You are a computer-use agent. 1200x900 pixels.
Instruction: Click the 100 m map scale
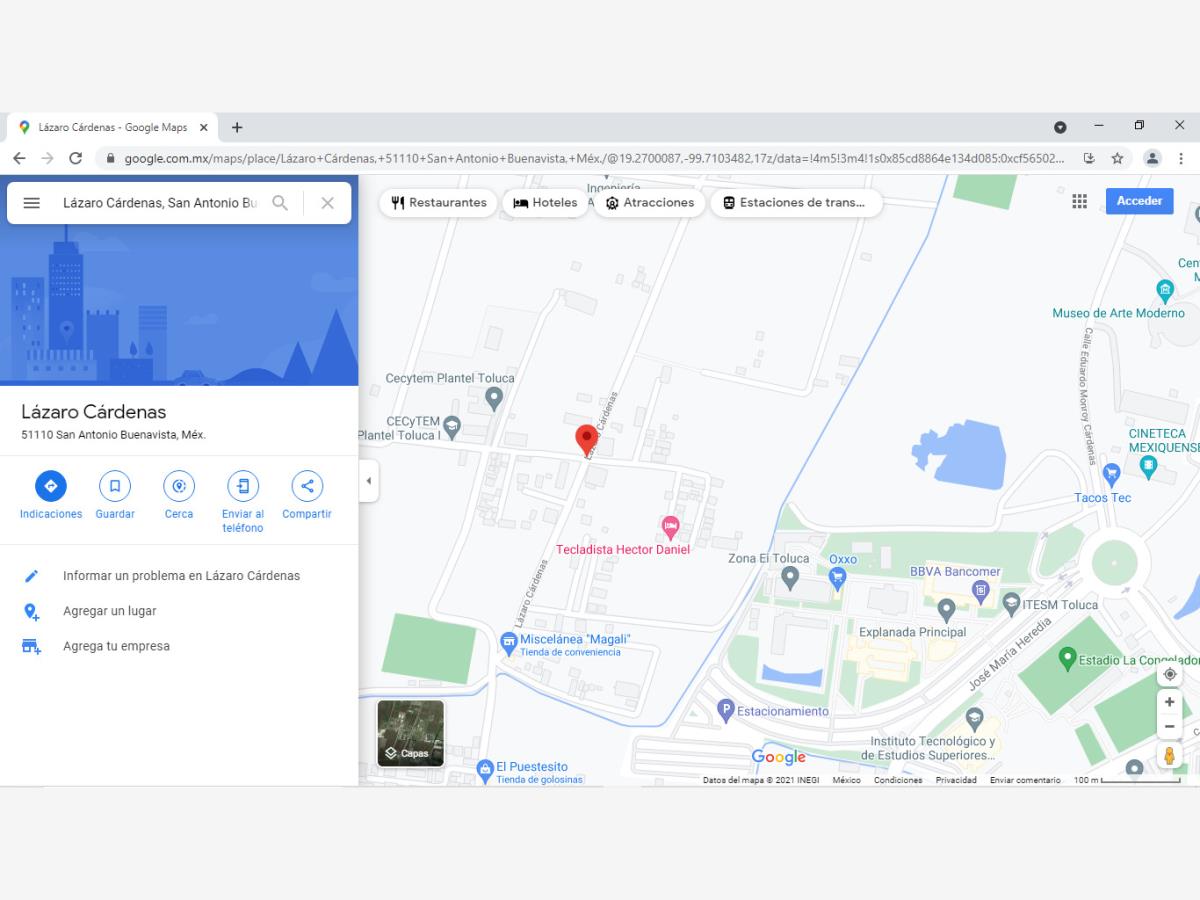click(x=1127, y=780)
